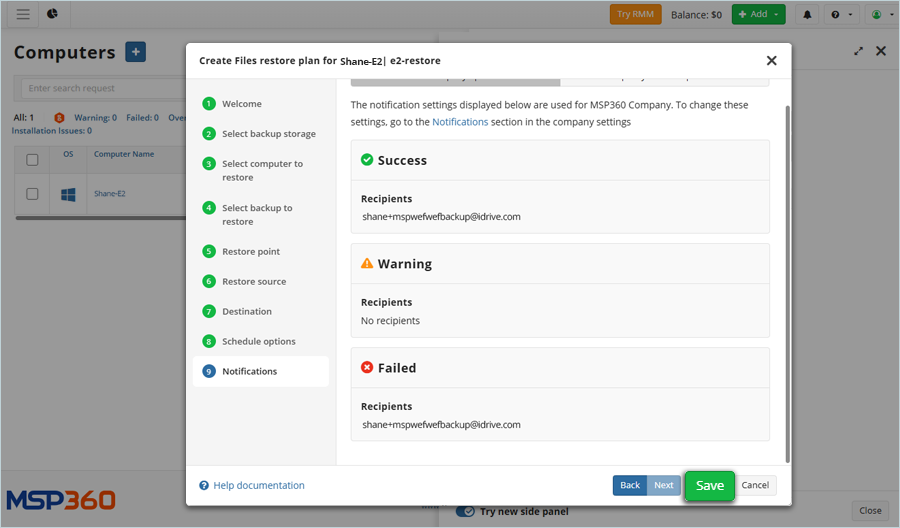Open the notifications bell

coord(807,15)
